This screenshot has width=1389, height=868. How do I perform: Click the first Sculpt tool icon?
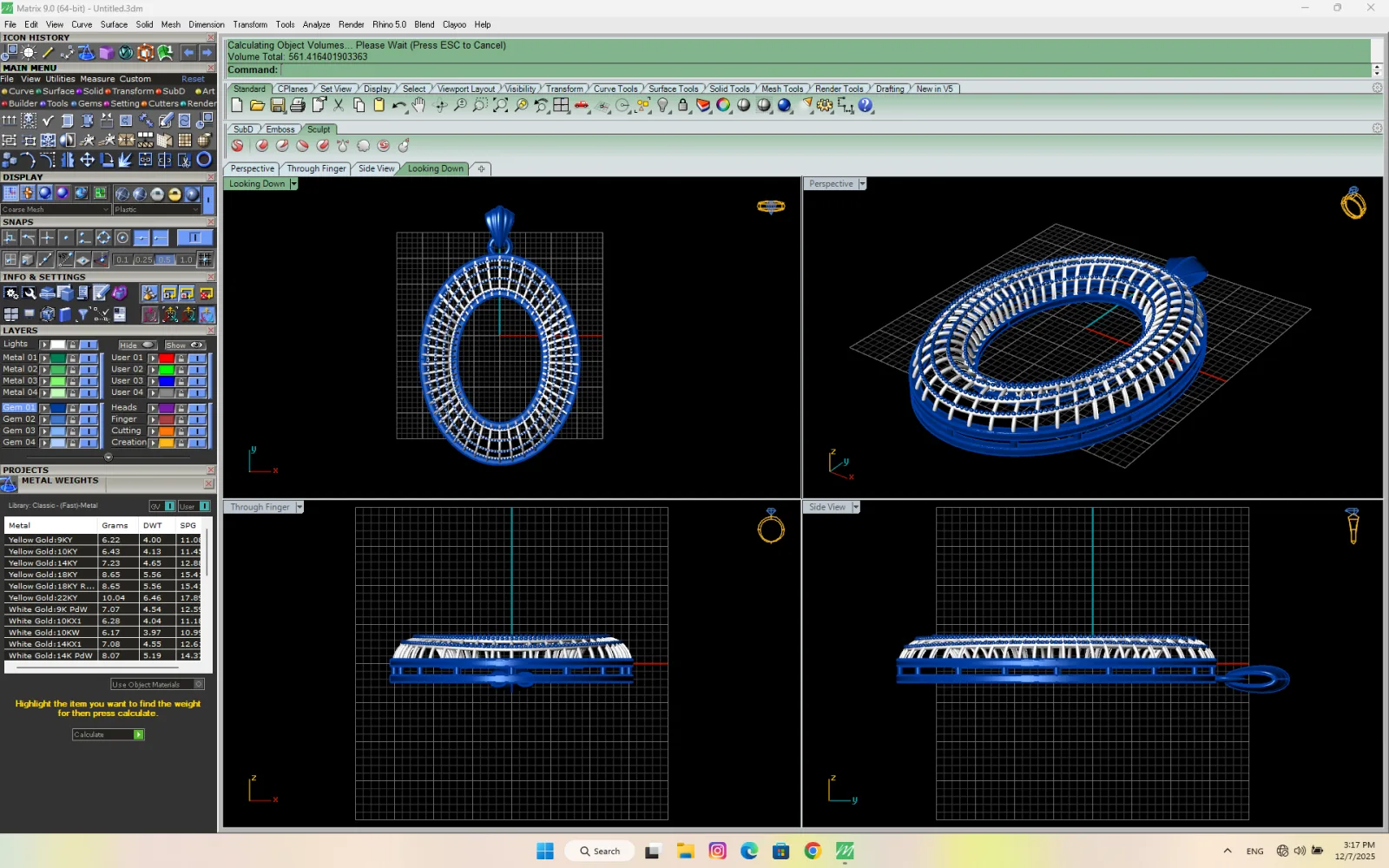pyautogui.click(x=237, y=146)
